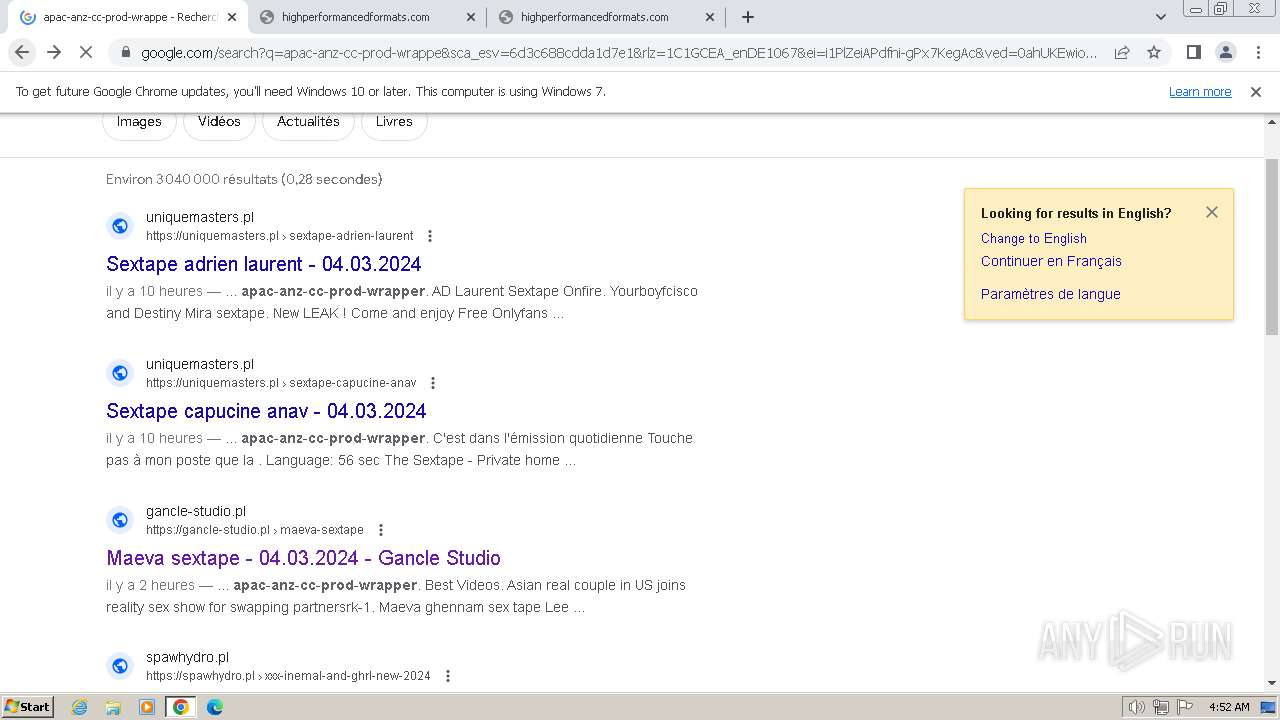Open more options for the capucine-anav result
This screenshot has height=720, width=1280.
coord(433,383)
